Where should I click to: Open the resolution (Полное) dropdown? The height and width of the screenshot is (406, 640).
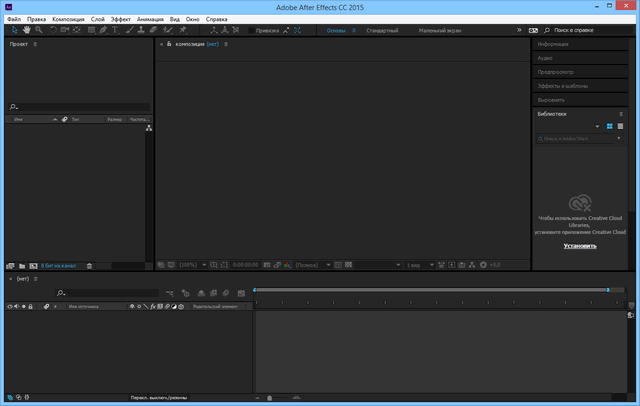coord(309,265)
